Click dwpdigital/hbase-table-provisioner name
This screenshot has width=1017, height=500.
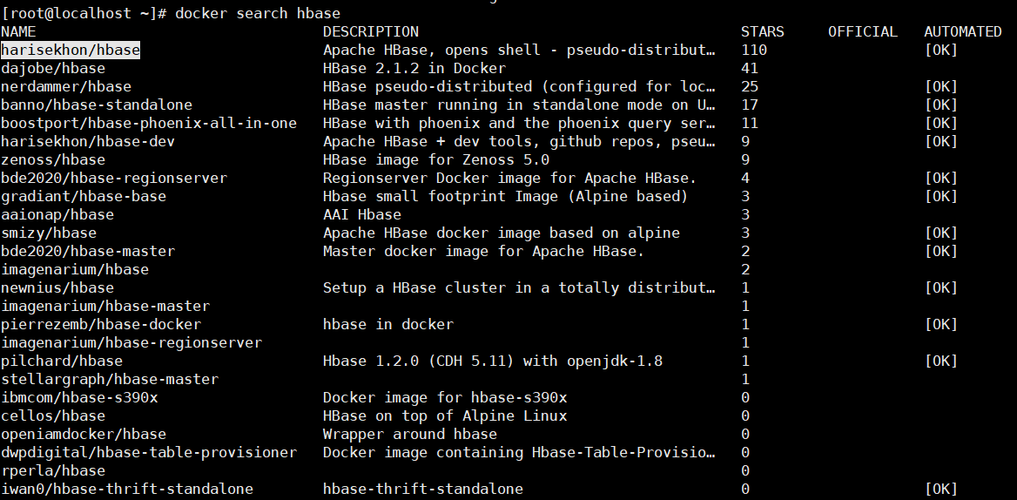pyautogui.click(x=149, y=452)
